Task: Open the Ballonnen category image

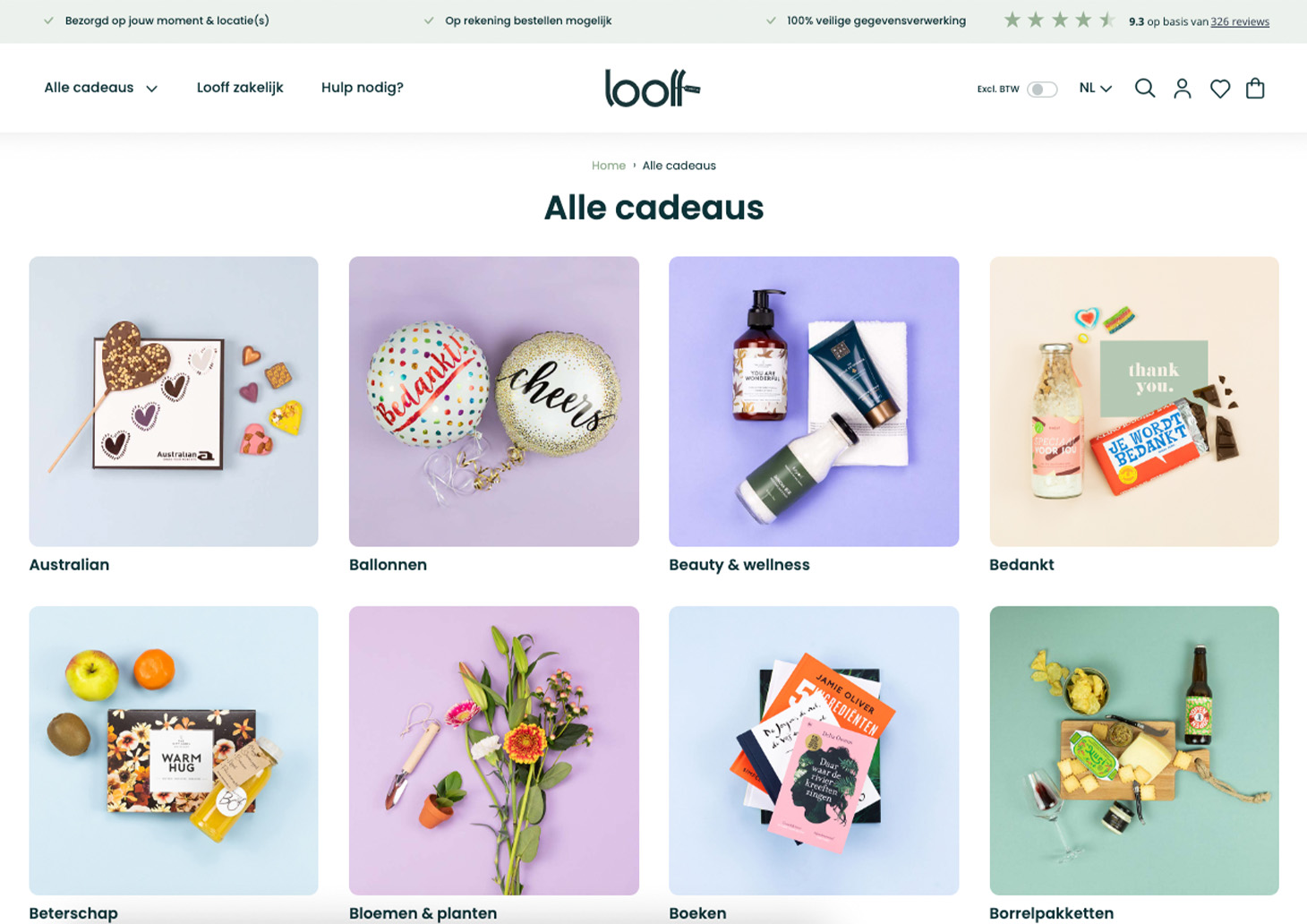Action: (494, 401)
